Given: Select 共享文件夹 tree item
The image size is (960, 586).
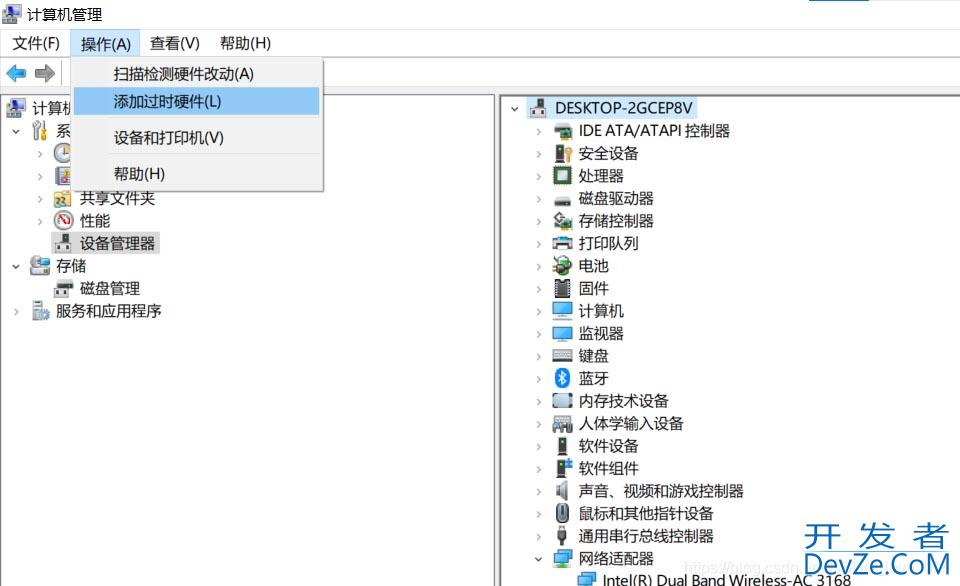Looking at the screenshot, I should (x=117, y=198).
